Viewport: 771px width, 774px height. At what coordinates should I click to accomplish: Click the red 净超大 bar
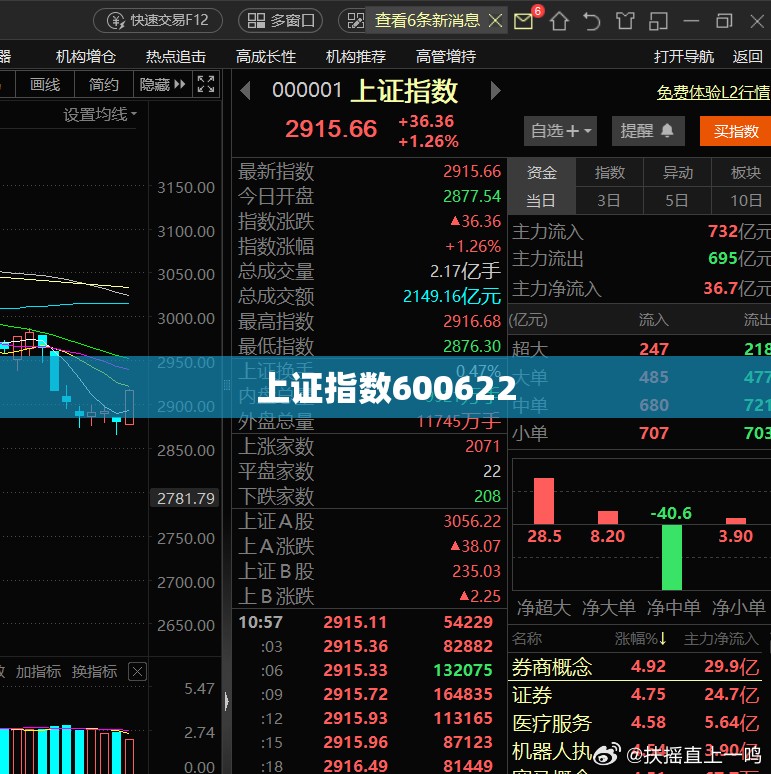point(544,501)
